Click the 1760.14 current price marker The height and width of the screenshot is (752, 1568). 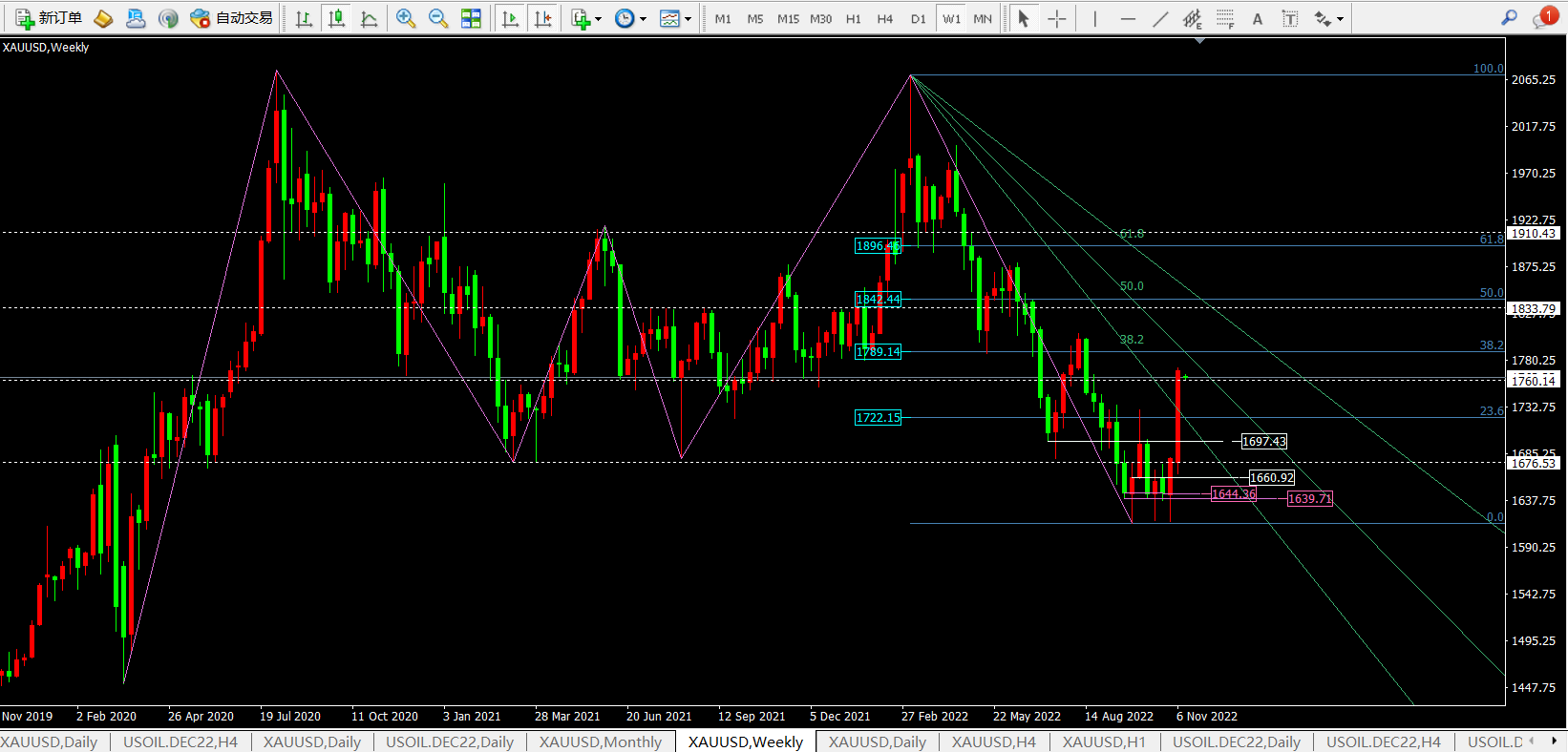point(1534,380)
